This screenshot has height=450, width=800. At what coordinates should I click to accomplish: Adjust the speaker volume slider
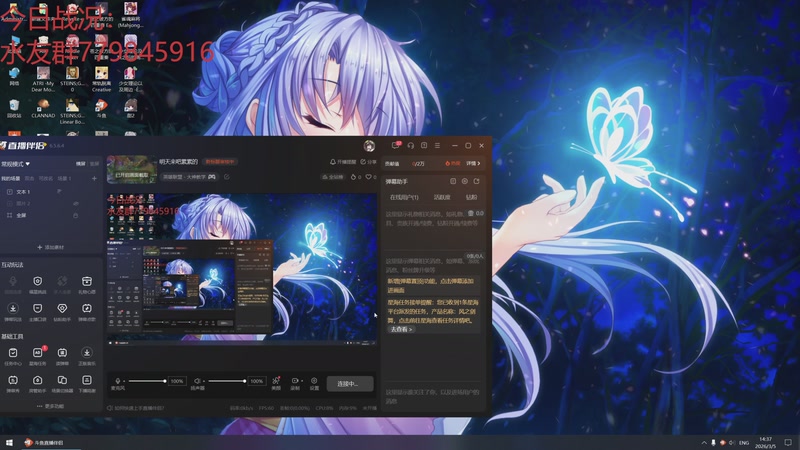coord(227,381)
